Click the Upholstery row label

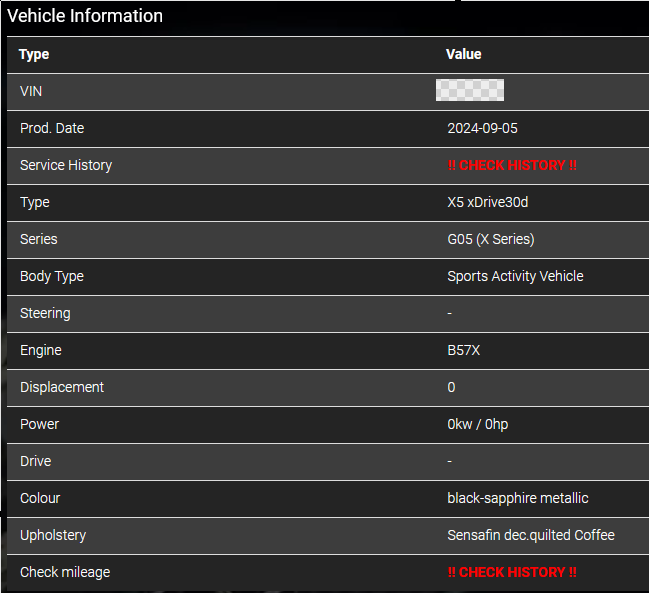(x=53, y=535)
